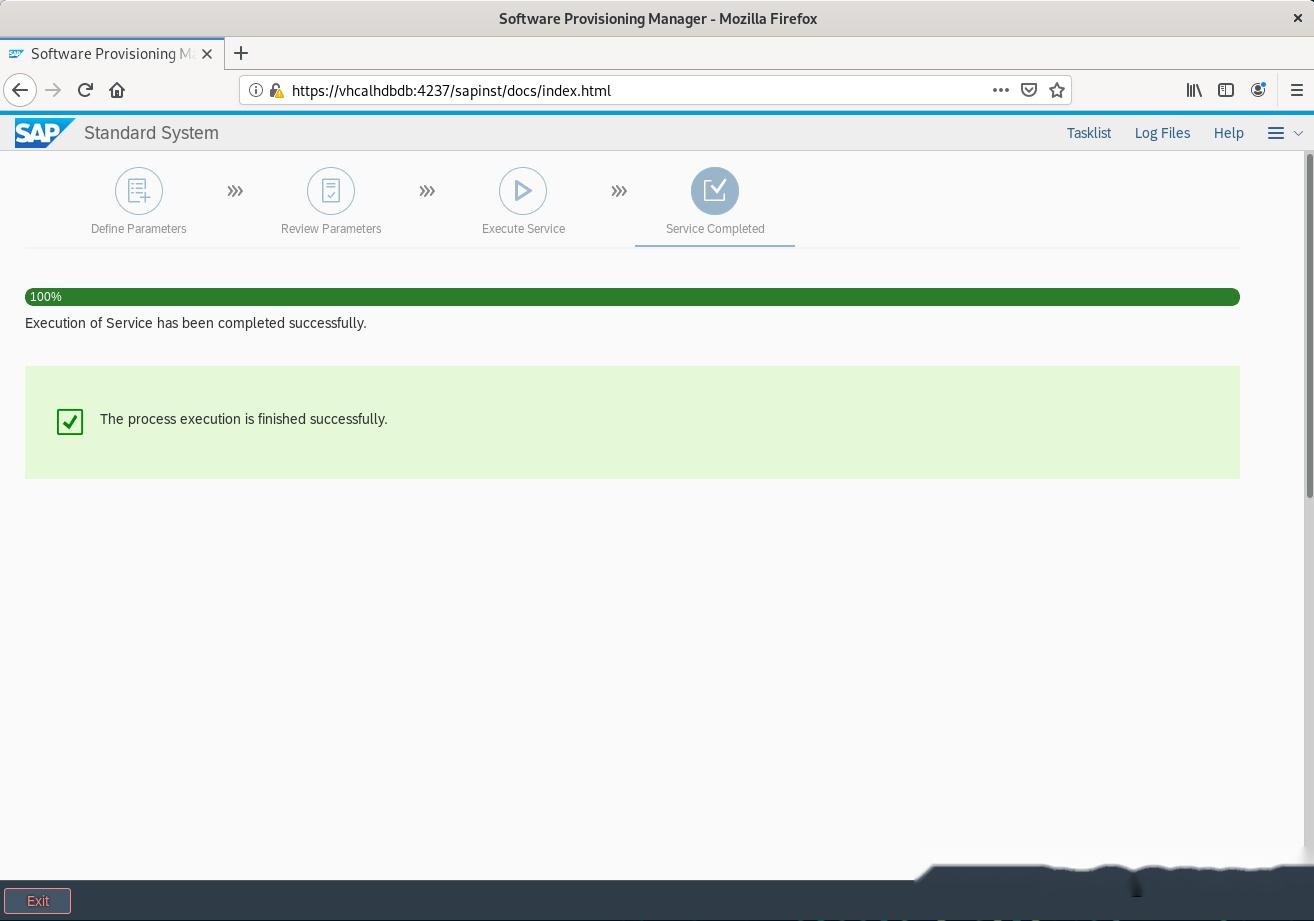Image resolution: width=1314 pixels, height=921 pixels.
Task: Click the Firefox forward arrow
Action: pos(53,90)
